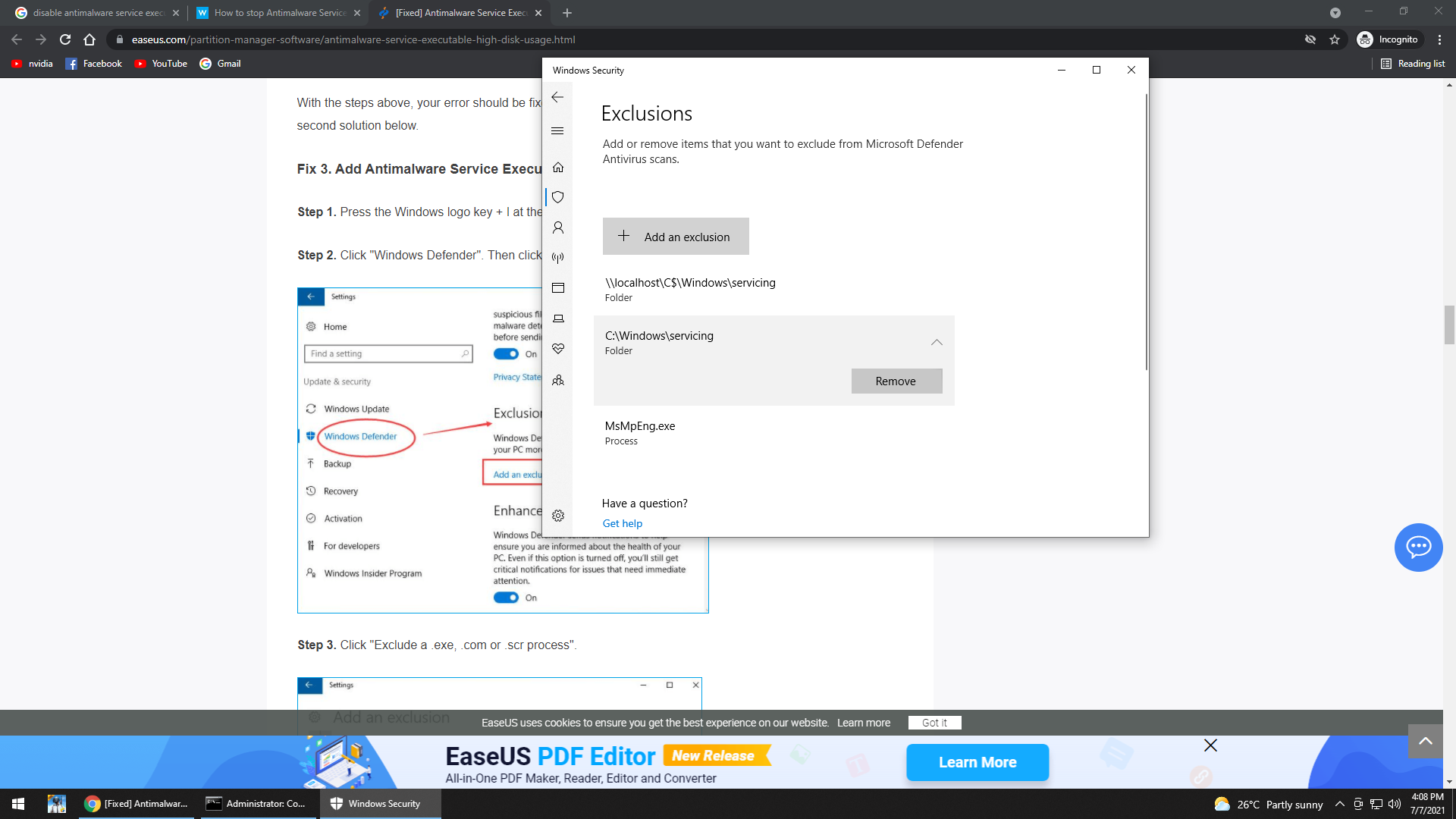Open Device performance & health heart icon
This screenshot has height=819, width=1456.
pos(558,349)
